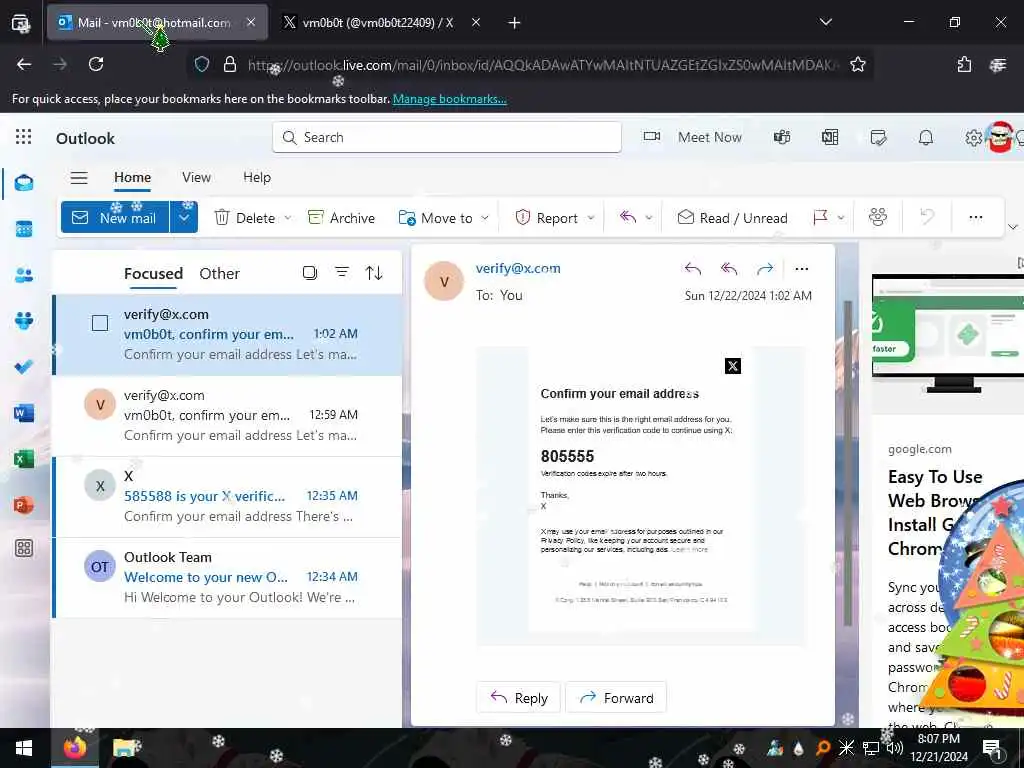Open ribbon overflow three dots
This screenshot has width=1024, height=768.
[x=976, y=217]
